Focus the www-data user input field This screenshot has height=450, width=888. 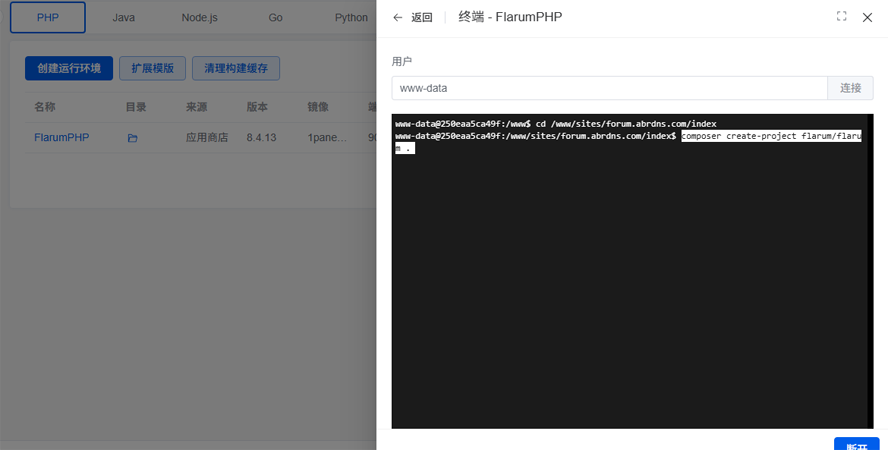609,88
